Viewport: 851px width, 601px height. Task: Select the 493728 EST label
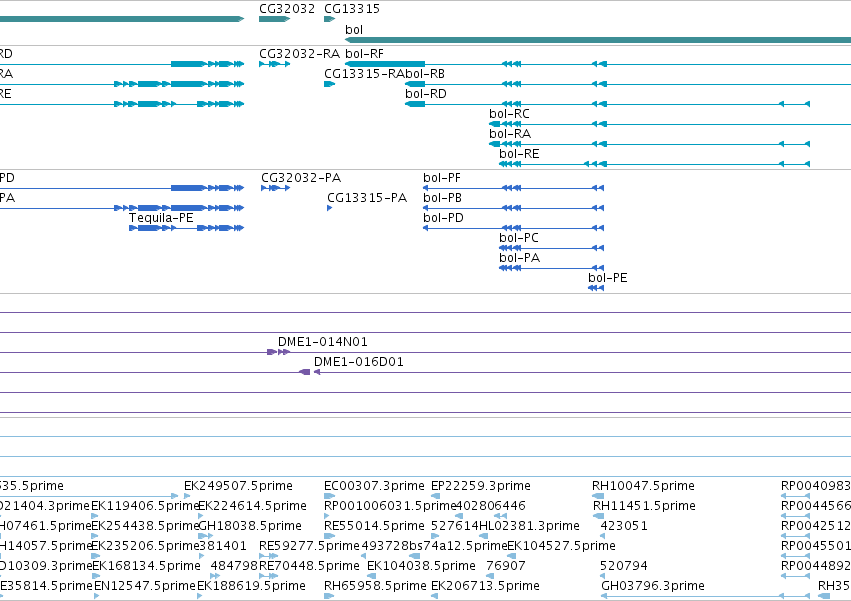tap(385, 546)
